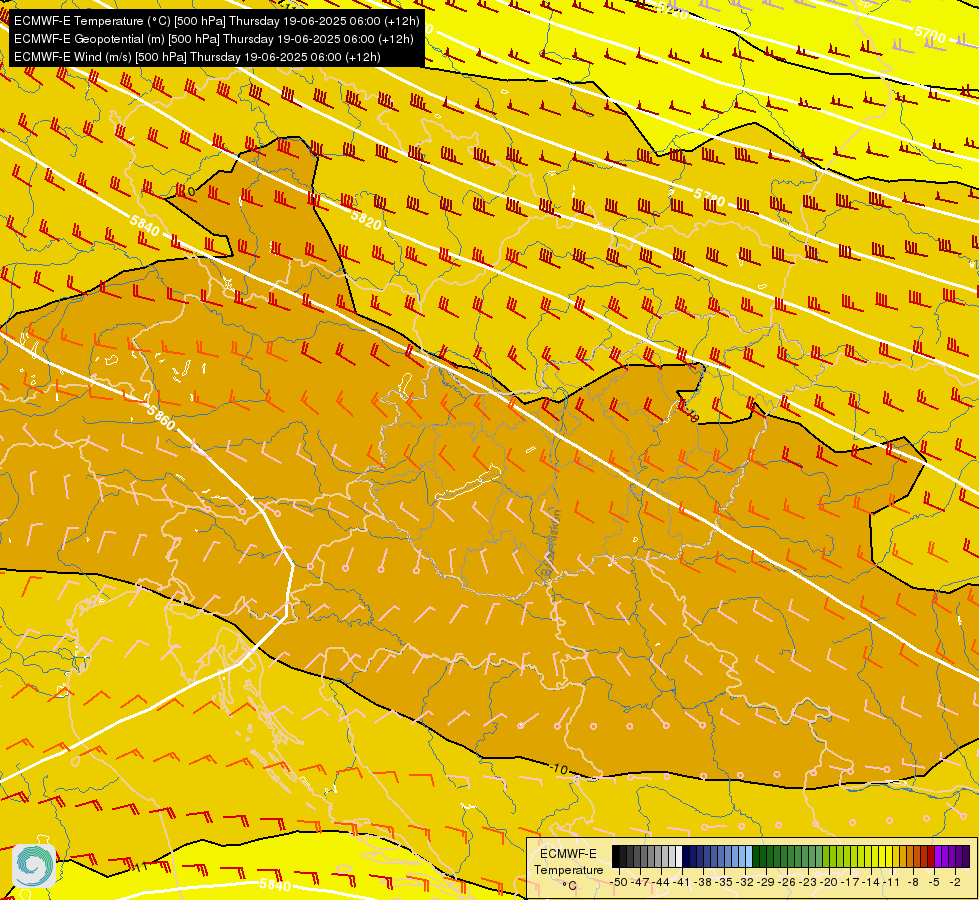Image resolution: width=979 pixels, height=900 pixels.
Task: Click the swirl logo icon
Action: coord(33,866)
